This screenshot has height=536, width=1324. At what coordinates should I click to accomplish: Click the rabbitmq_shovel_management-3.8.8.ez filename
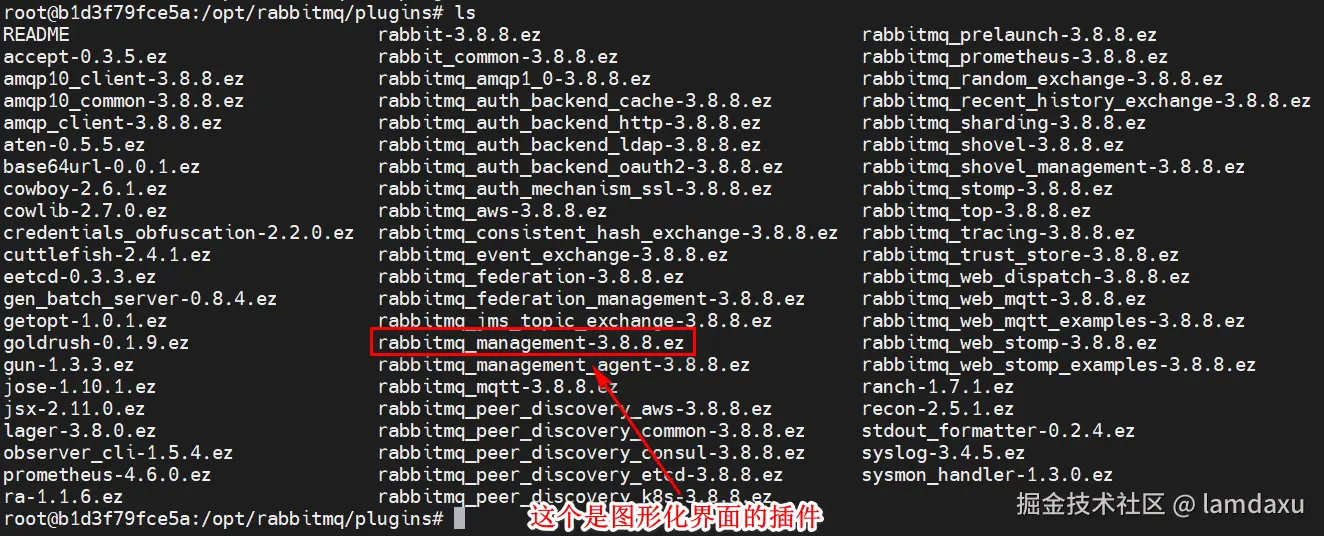pyautogui.click(x=1053, y=167)
